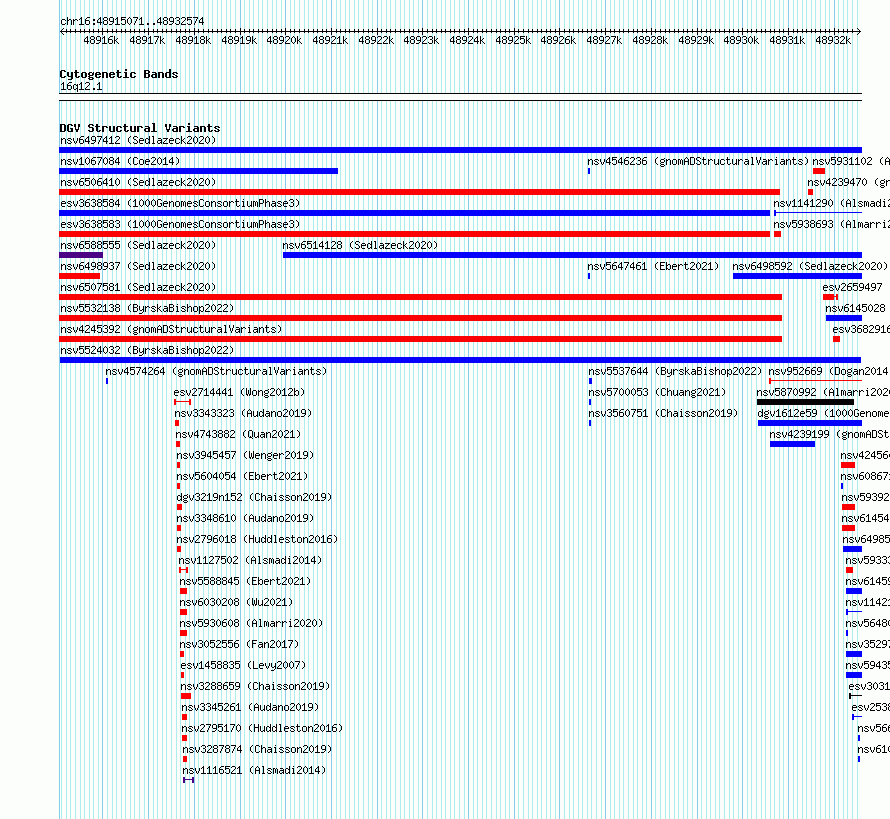Select the 48920k ruler position
Image resolution: width=890 pixels, height=819 pixels.
284,40
